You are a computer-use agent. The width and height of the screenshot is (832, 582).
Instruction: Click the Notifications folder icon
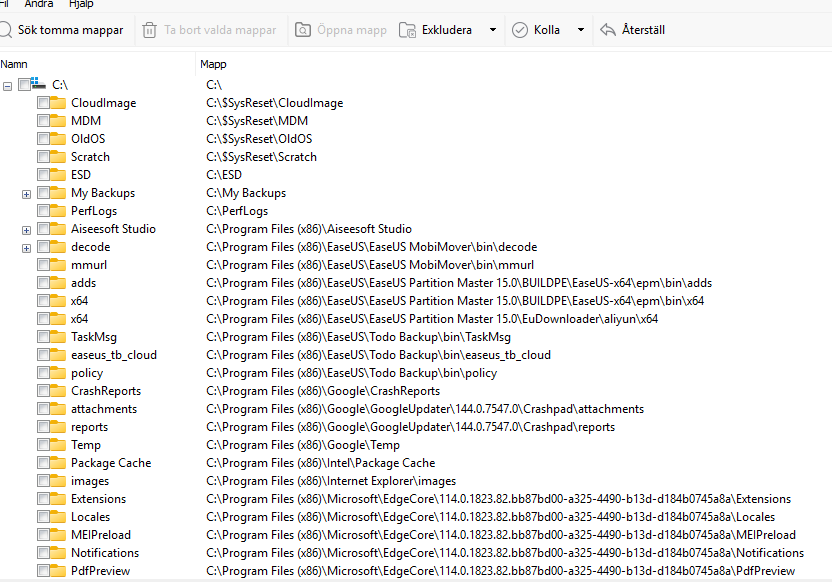[58, 553]
